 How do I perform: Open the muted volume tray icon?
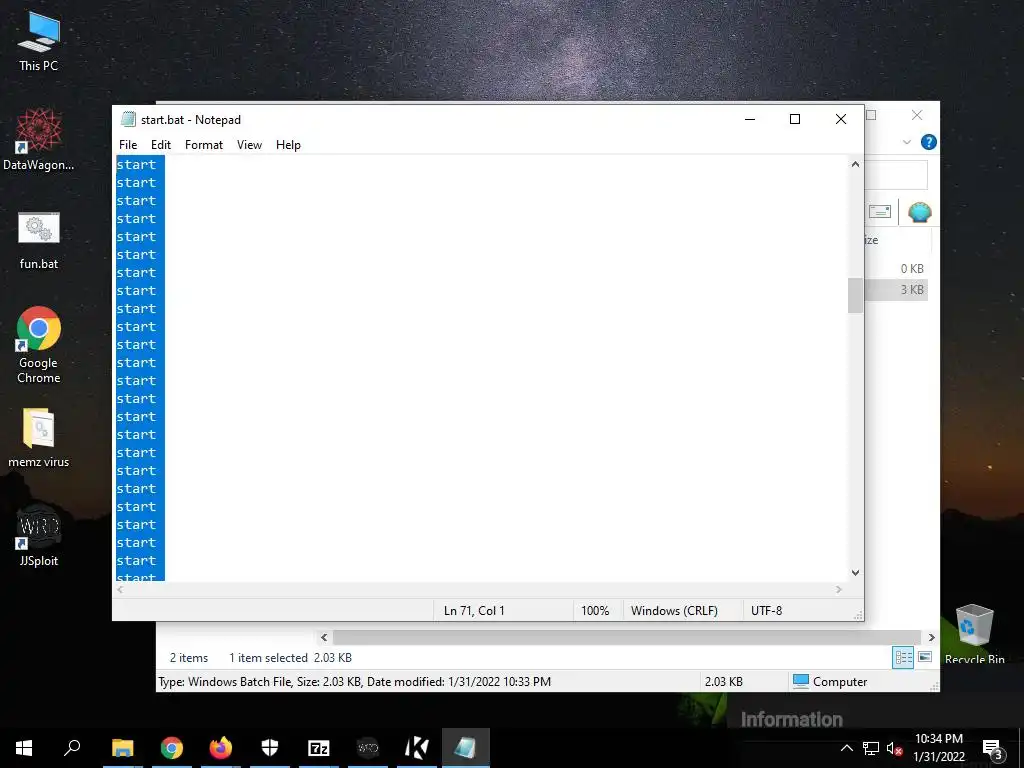(895, 748)
